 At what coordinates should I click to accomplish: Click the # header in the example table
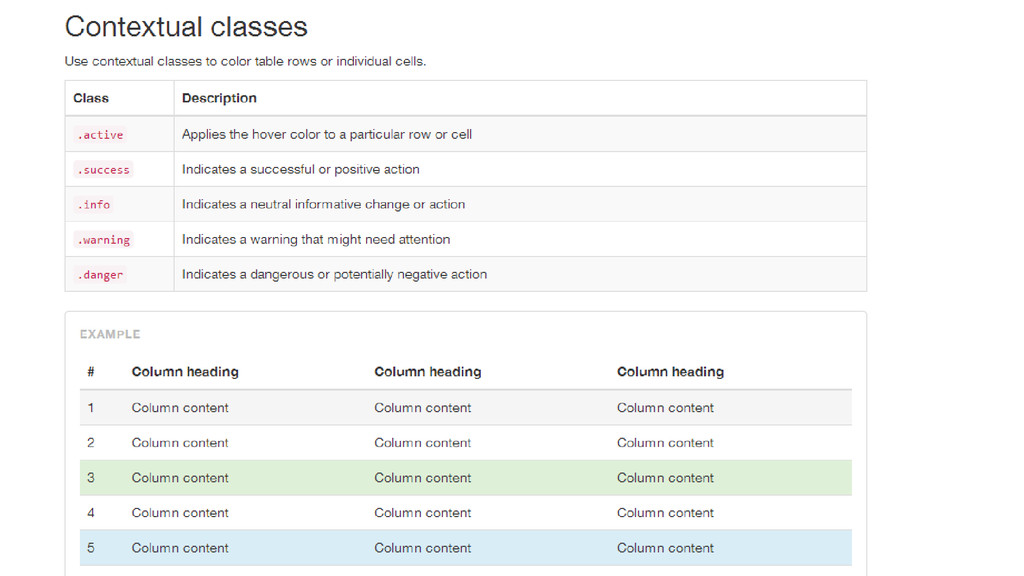tap(91, 372)
